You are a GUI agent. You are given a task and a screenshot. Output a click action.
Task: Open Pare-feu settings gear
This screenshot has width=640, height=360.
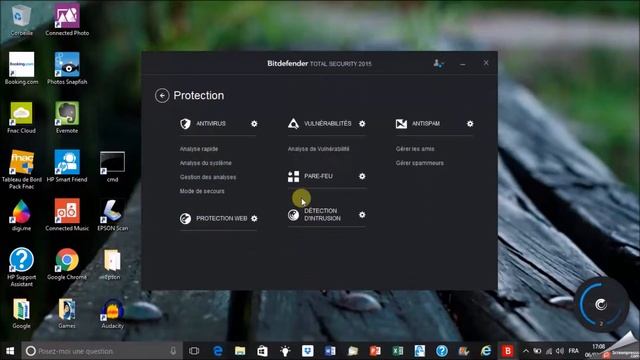362,176
